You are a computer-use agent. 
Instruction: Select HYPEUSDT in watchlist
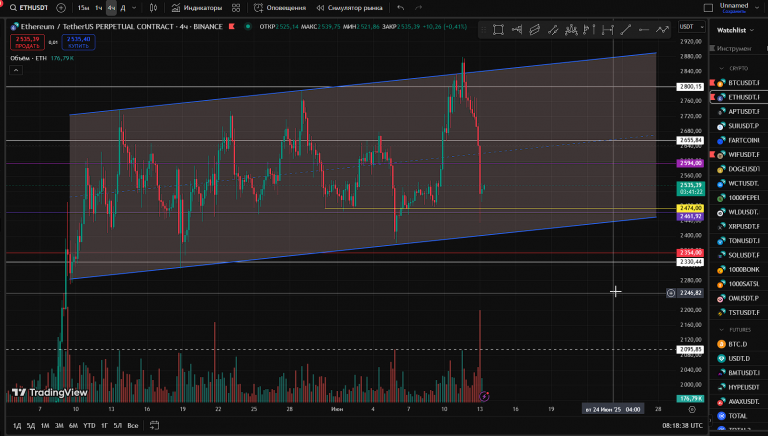pos(739,387)
